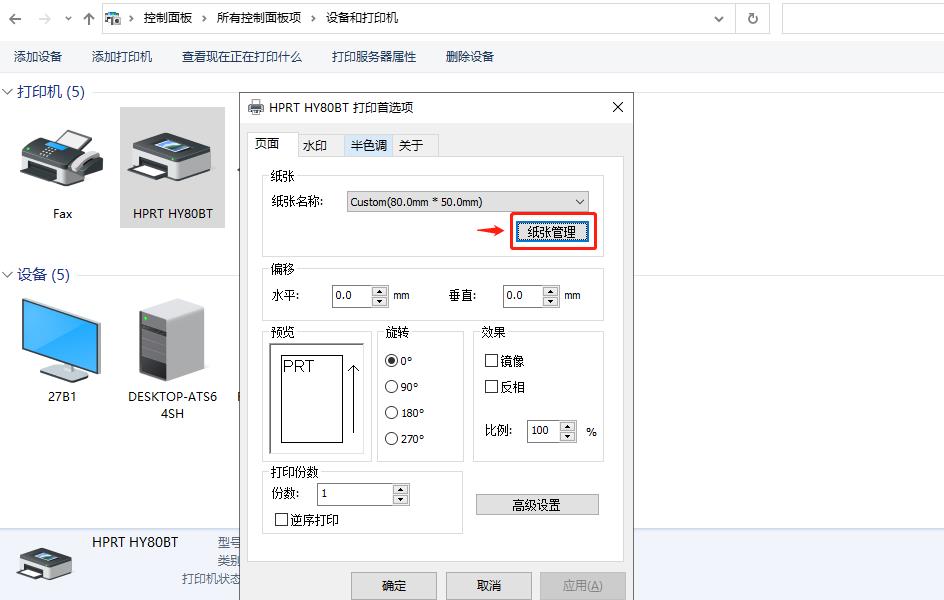Increase the 垂直 vertical offset value
944x600 pixels.
[550, 291]
